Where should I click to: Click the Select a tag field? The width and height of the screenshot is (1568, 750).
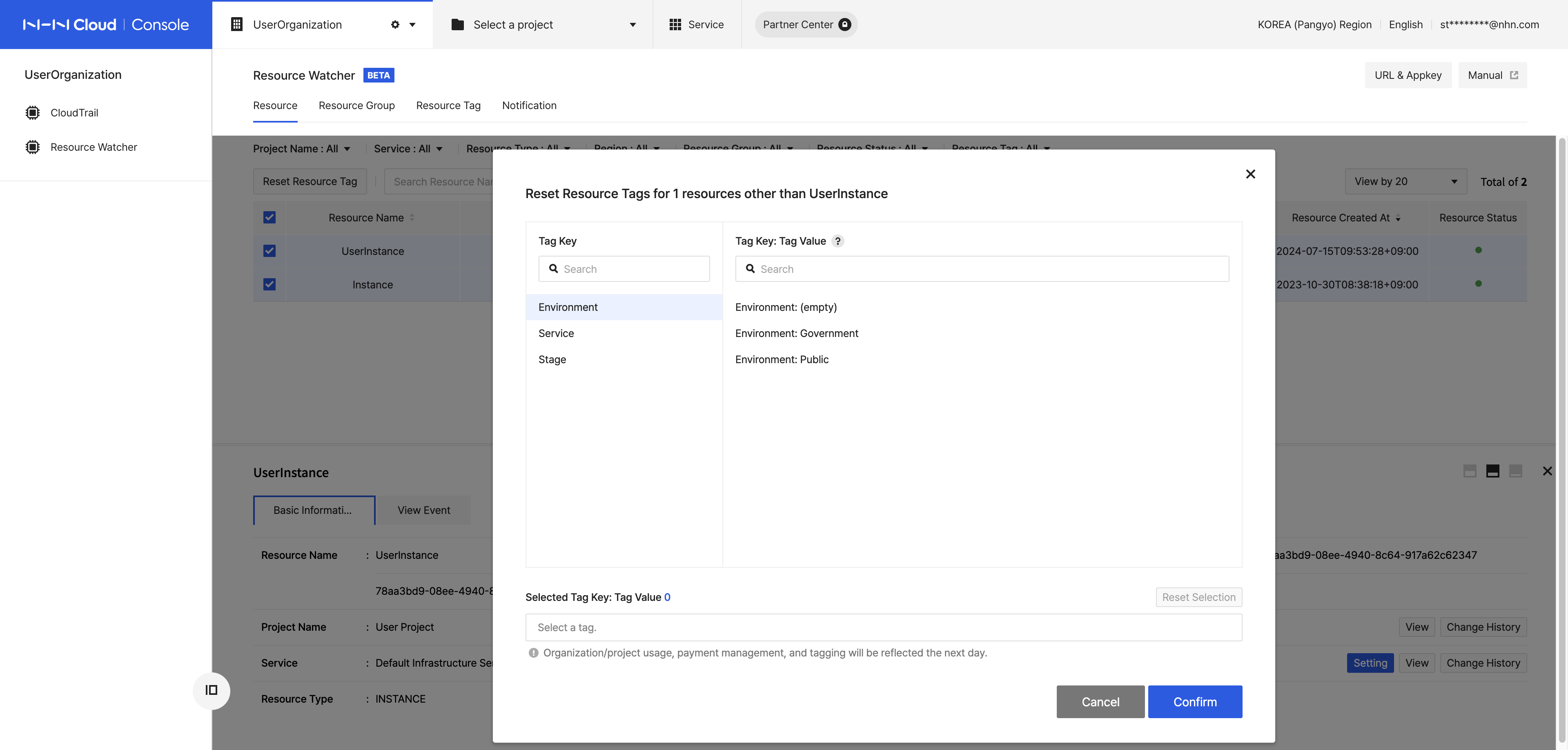(x=883, y=627)
